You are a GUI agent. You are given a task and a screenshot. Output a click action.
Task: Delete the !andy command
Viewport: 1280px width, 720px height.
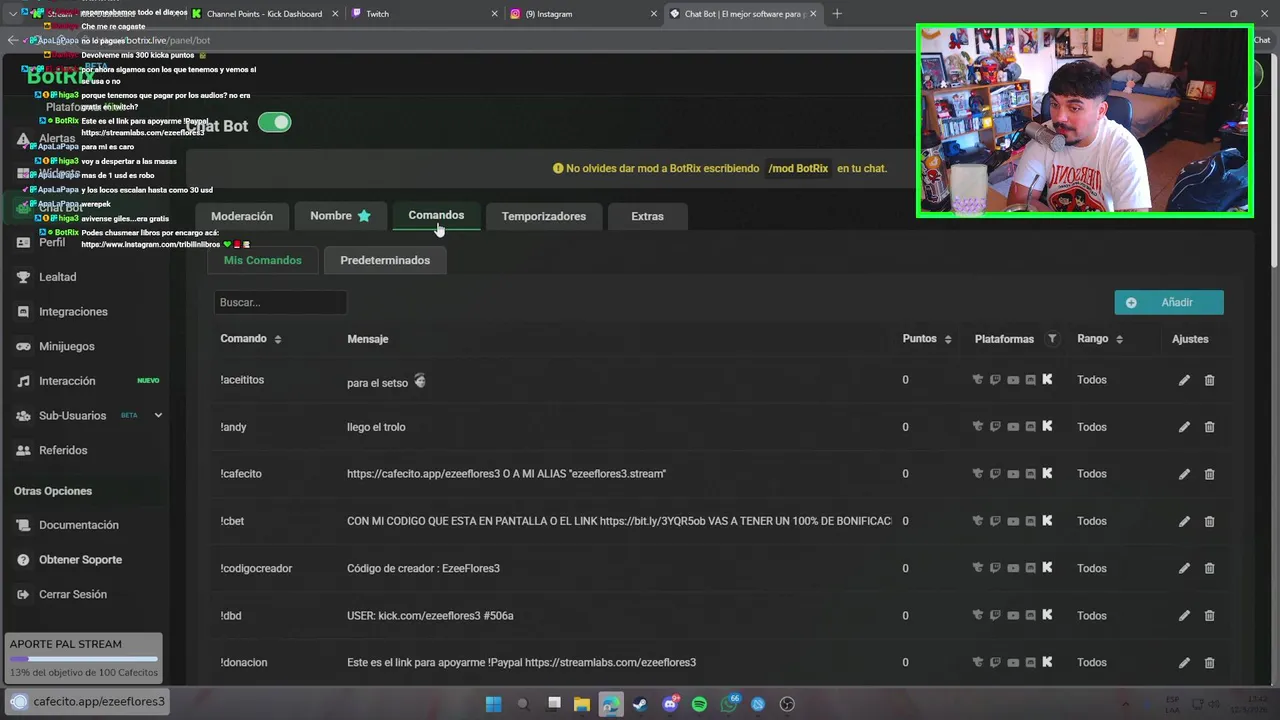pyautogui.click(x=1209, y=427)
